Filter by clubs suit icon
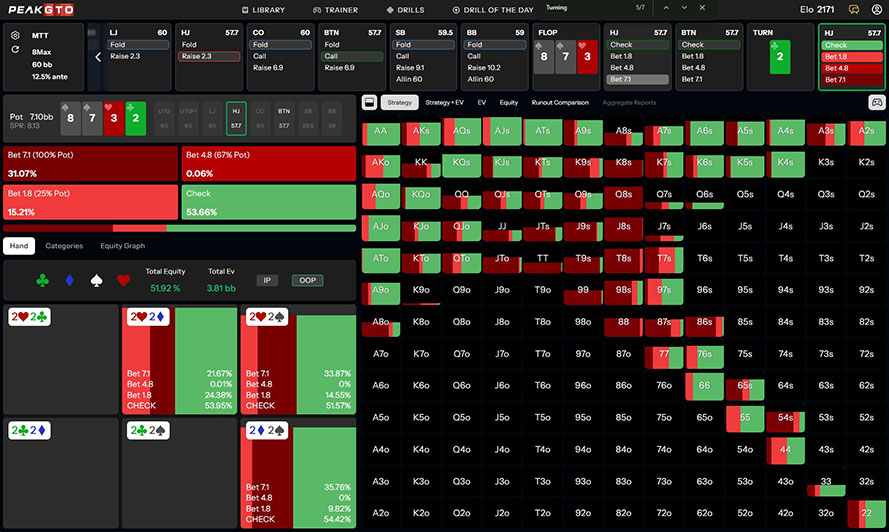The width and height of the screenshot is (889, 532). coord(40,281)
